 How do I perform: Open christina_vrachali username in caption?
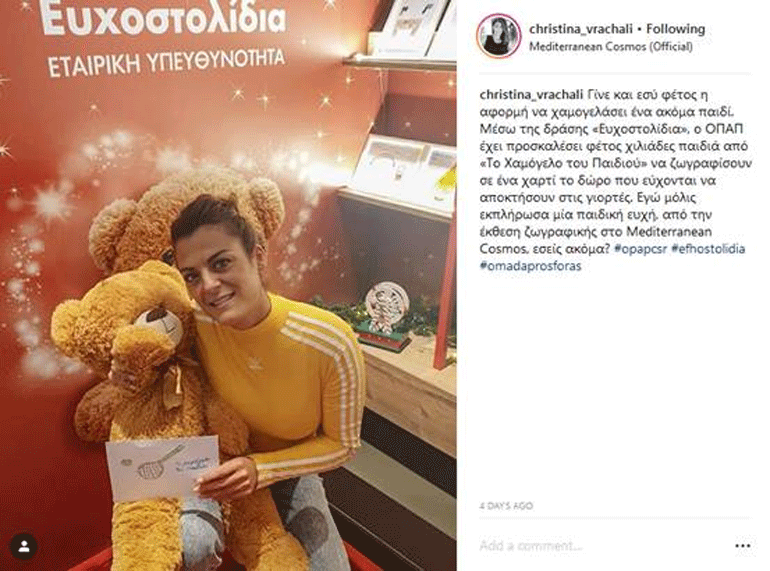[x=531, y=94]
